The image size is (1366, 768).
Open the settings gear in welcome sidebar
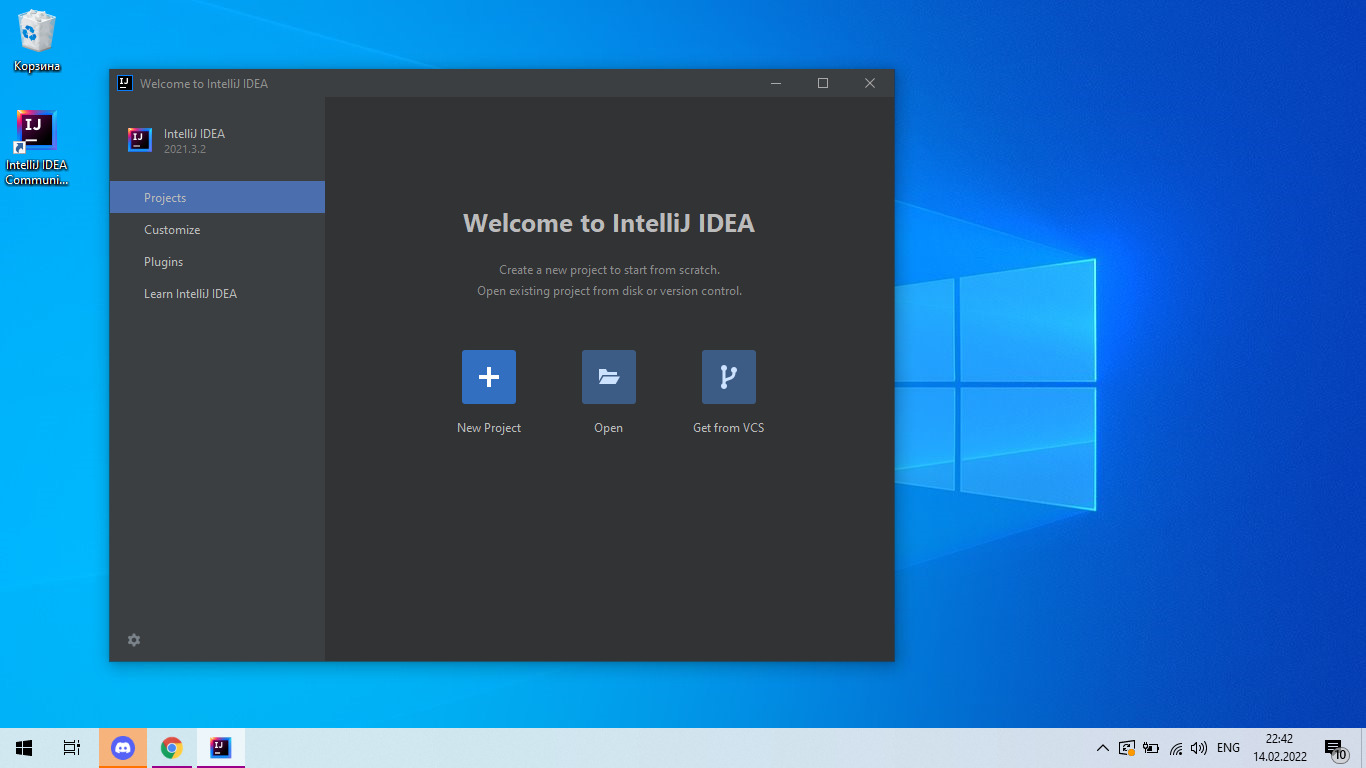tap(134, 640)
